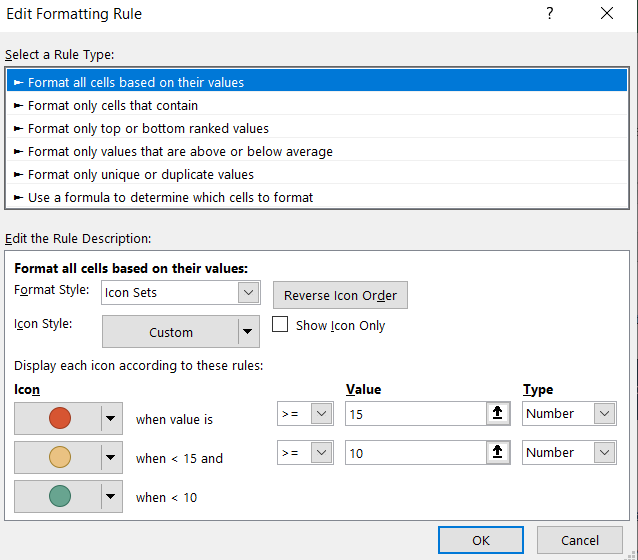Open the Type dropdown for the first rule
The image size is (638, 560).
point(604,414)
